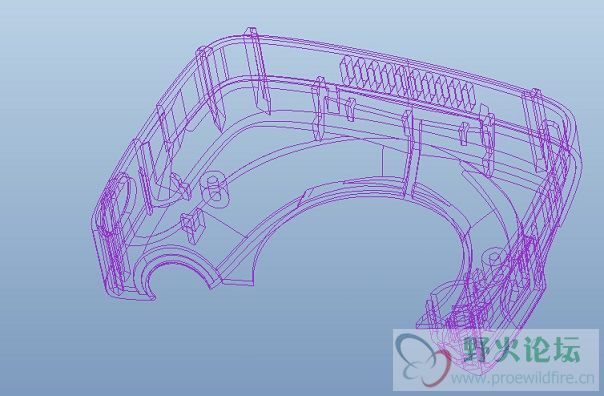The width and height of the screenshot is (604, 396).
Task: Click the 野火论坛 watermark text
Action: click(x=522, y=349)
